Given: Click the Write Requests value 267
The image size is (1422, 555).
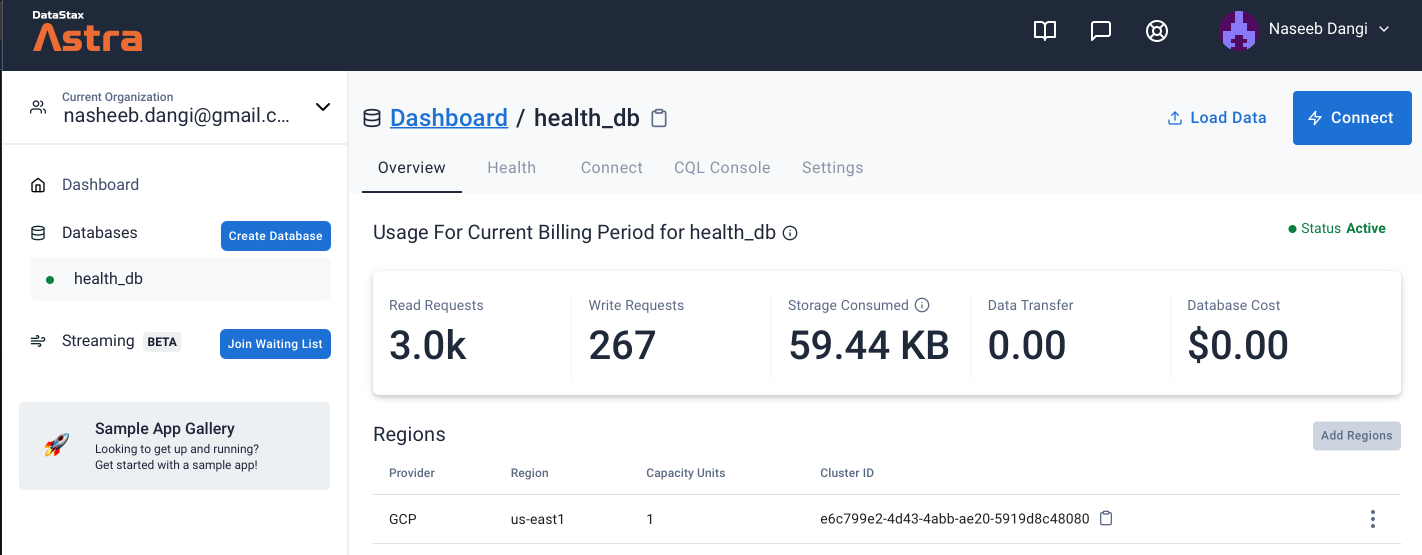Looking at the screenshot, I should point(622,345).
